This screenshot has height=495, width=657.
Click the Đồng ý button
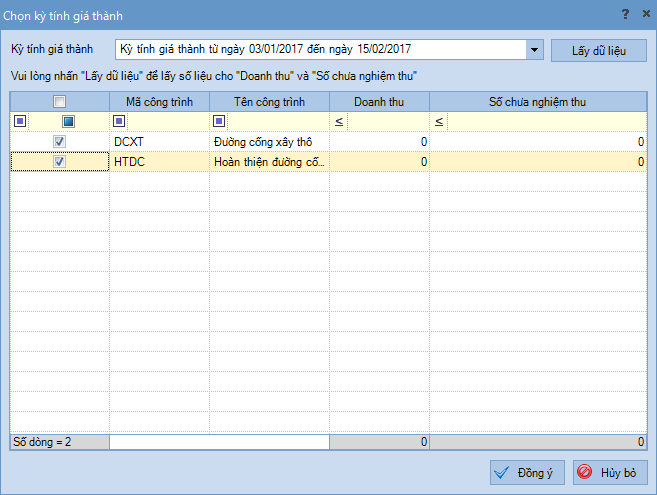click(x=529, y=472)
